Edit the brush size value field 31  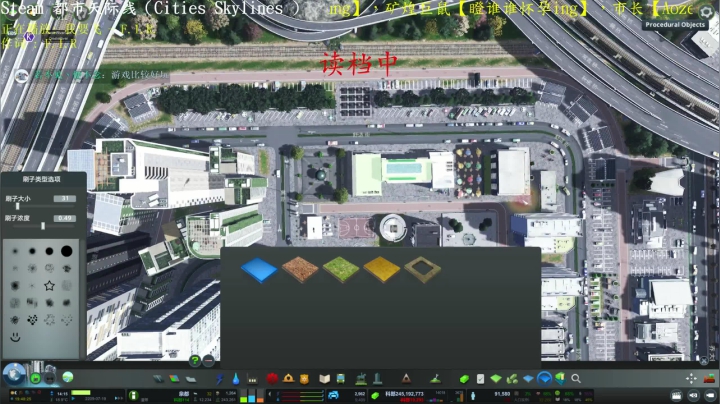(x=65, y=199)
